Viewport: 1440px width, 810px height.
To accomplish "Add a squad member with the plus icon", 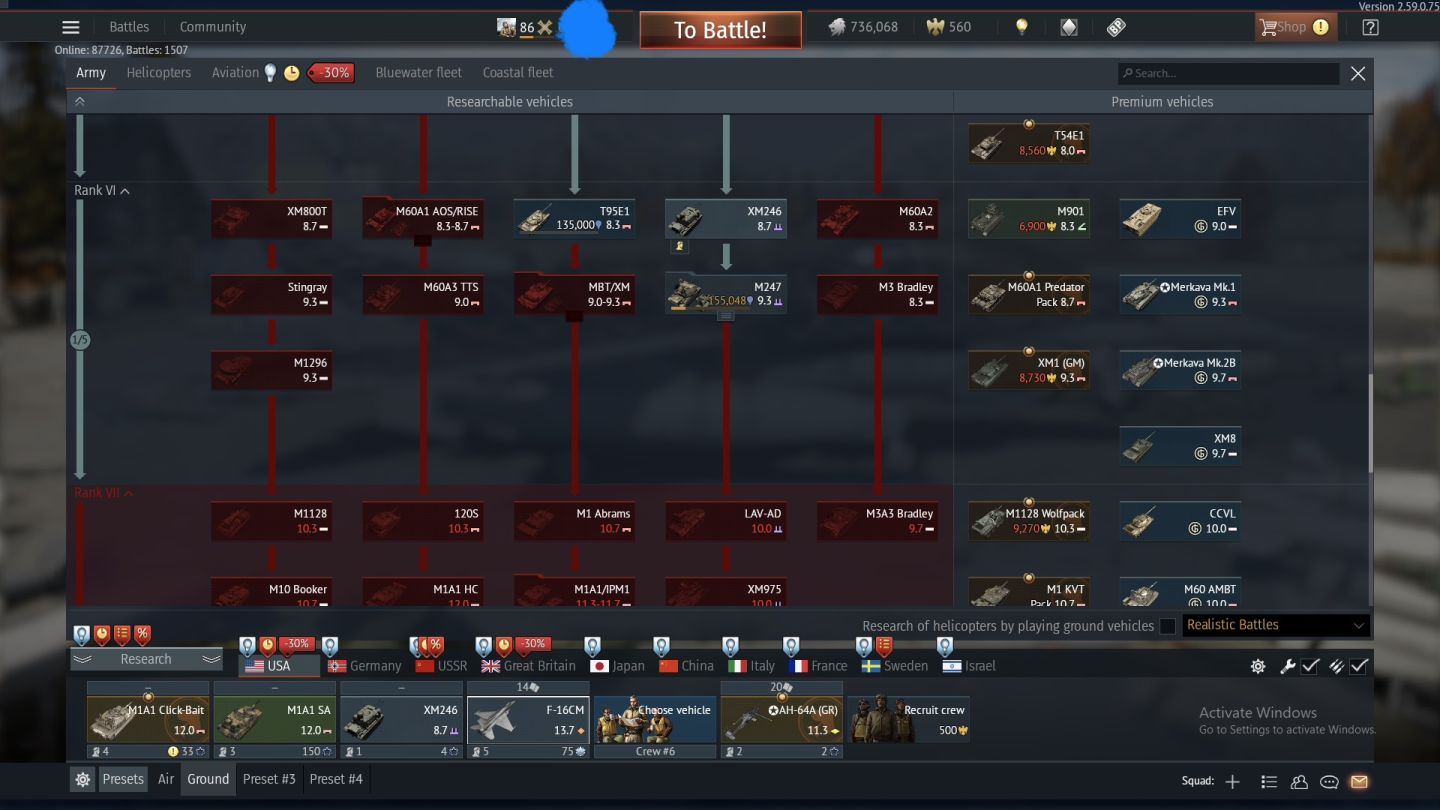I will click(1232, 781).
